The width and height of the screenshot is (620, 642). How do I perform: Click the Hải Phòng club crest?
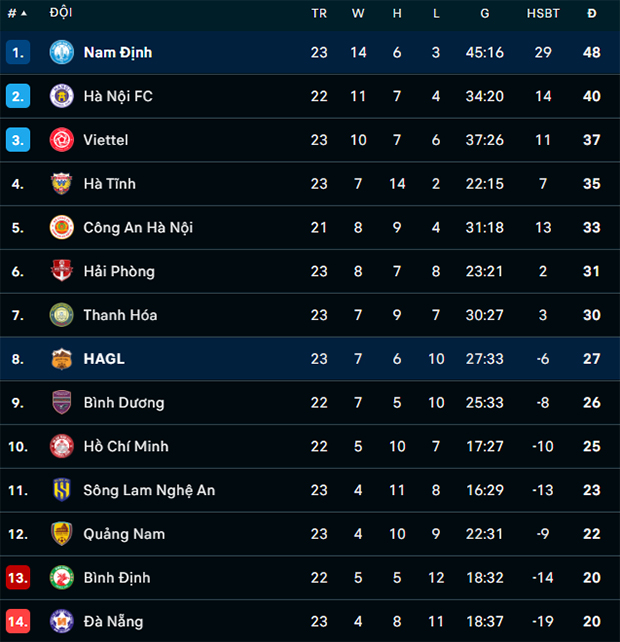click(61, 271)
